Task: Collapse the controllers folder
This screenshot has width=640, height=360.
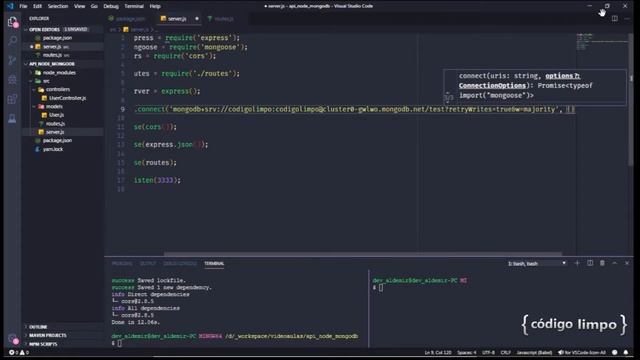Action: [x=52, y=89]
